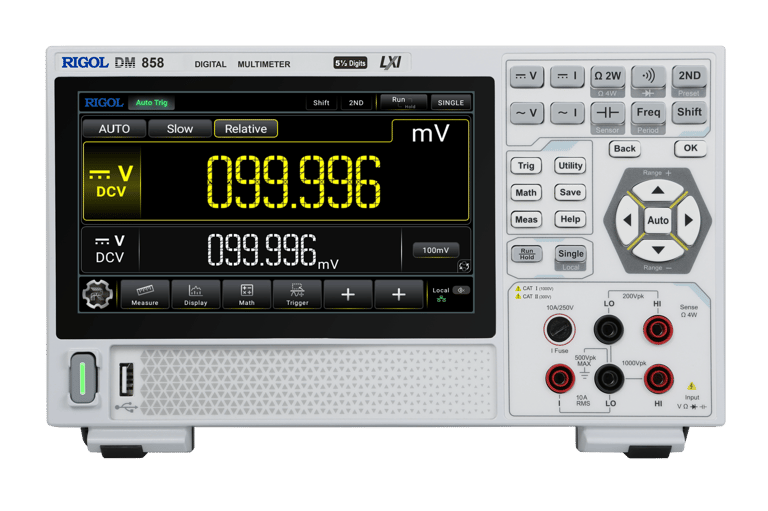Click the up arrow Range + key

[x=658, y=191]
